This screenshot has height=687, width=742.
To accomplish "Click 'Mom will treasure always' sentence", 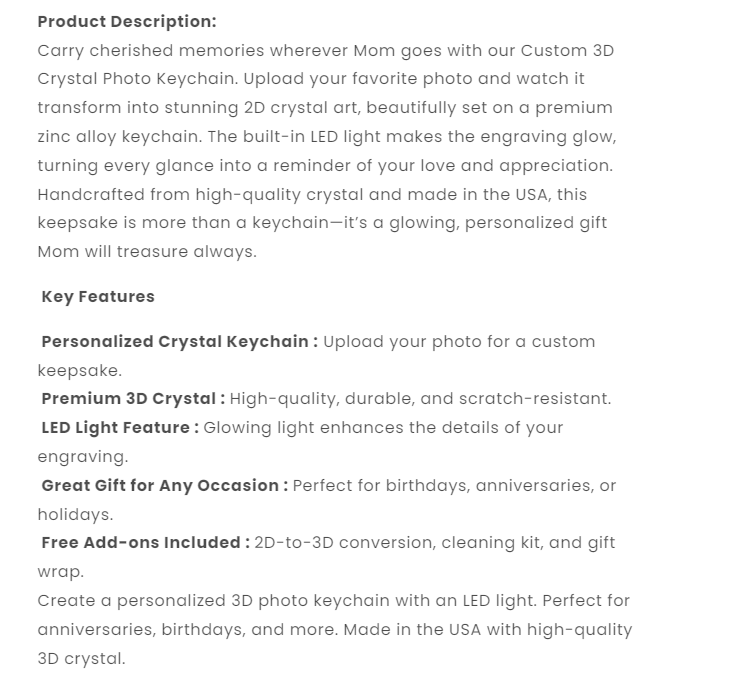I will point(147,252).
